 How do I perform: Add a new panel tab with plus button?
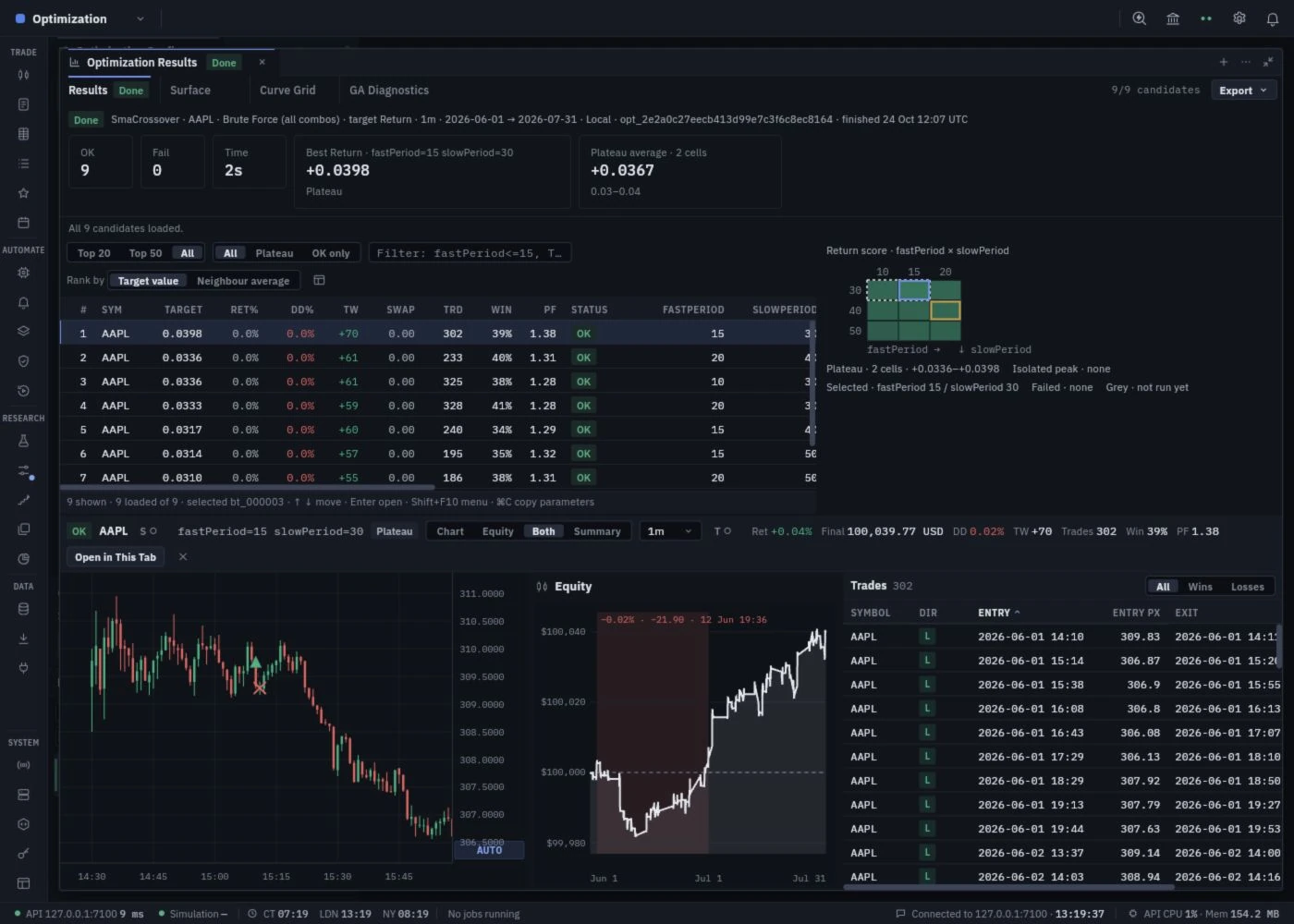[x=1224, y=62]
